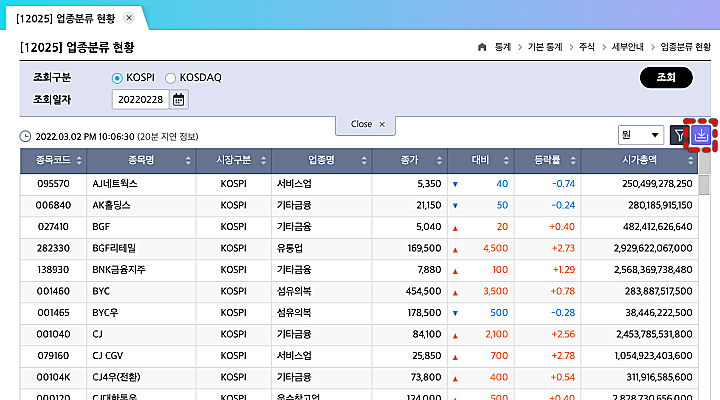Sort by 시장구분 column arrows
This screenshot has width=720, height=400.
[x=263, y=160]
